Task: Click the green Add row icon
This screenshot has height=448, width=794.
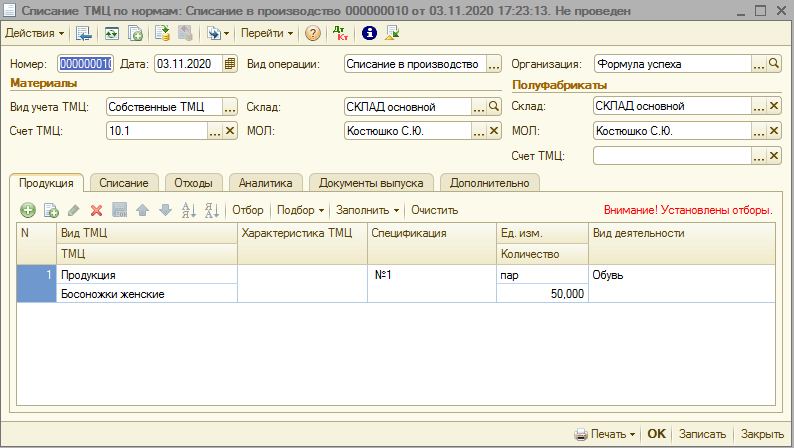Action: click(x=28, y=210)
